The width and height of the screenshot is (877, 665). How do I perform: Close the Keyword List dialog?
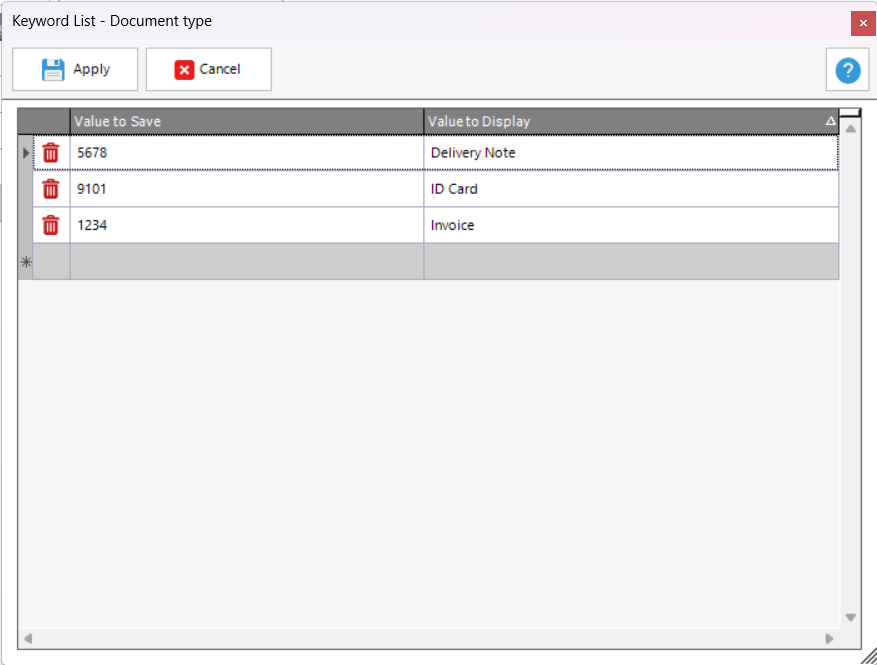863,22
